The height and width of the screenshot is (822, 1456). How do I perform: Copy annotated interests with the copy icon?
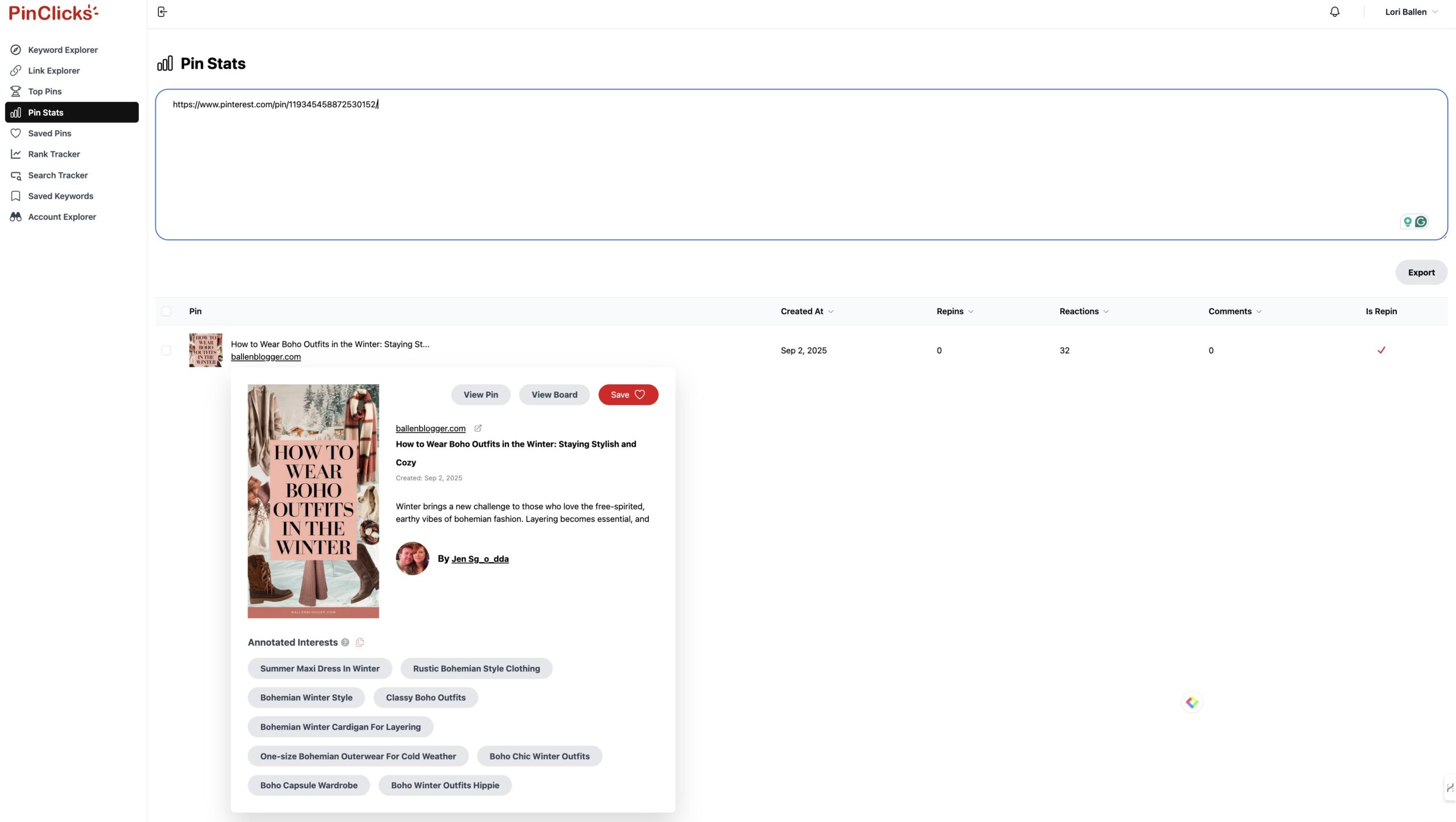(x=359, y=642)
